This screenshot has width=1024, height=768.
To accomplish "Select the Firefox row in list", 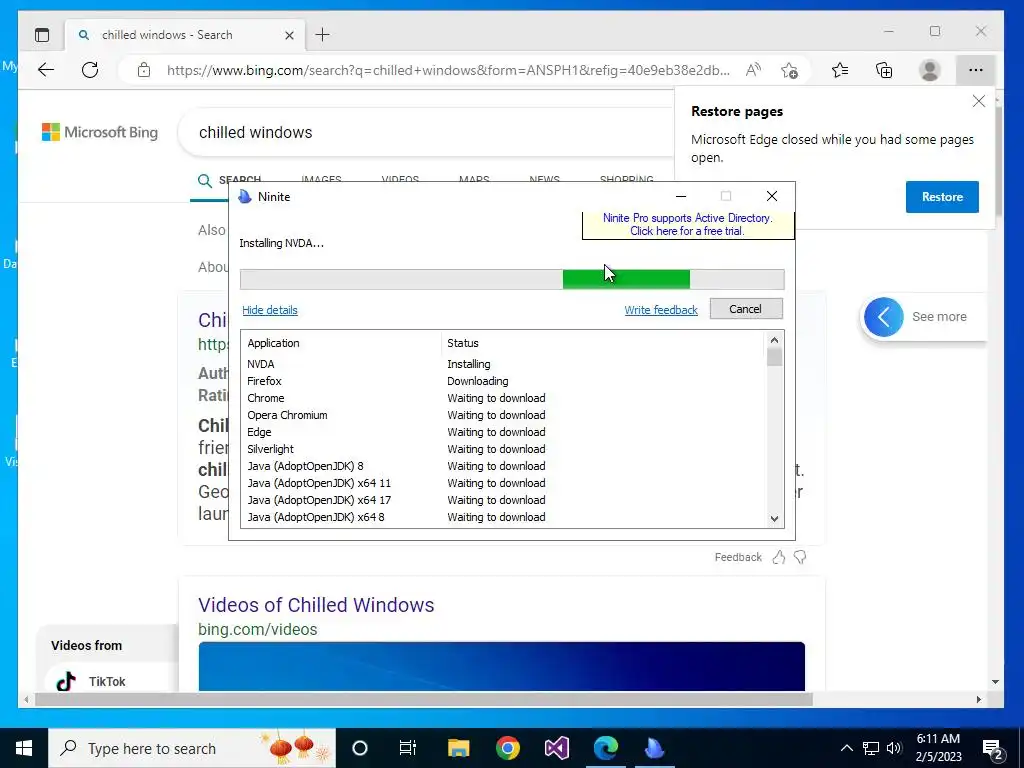I will (x=504, y=381).
